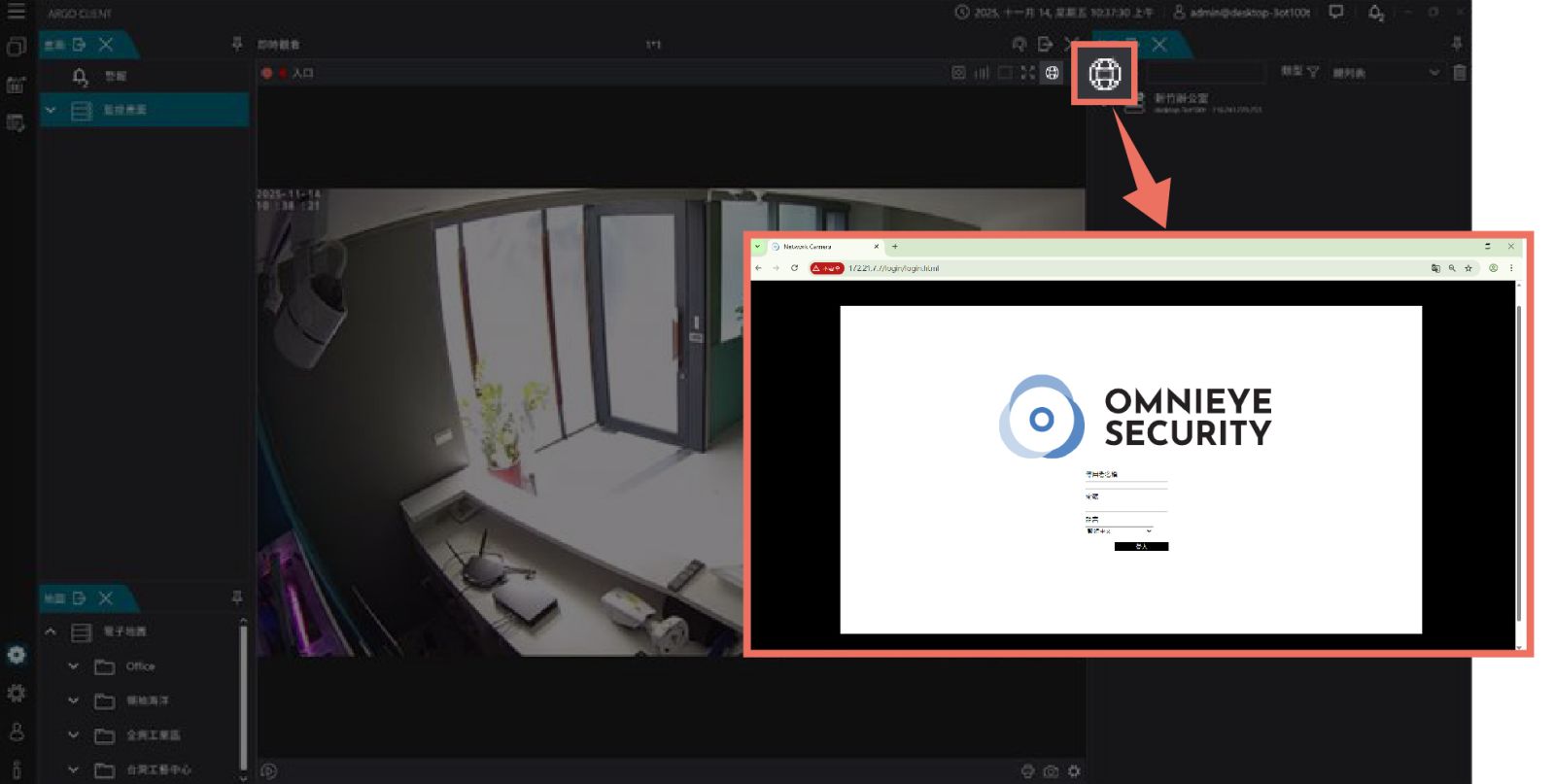The width and height of the screenshot is (1555, 784).
Task: Open the camera web page globe icon
Action: [x=1052, y=73]
